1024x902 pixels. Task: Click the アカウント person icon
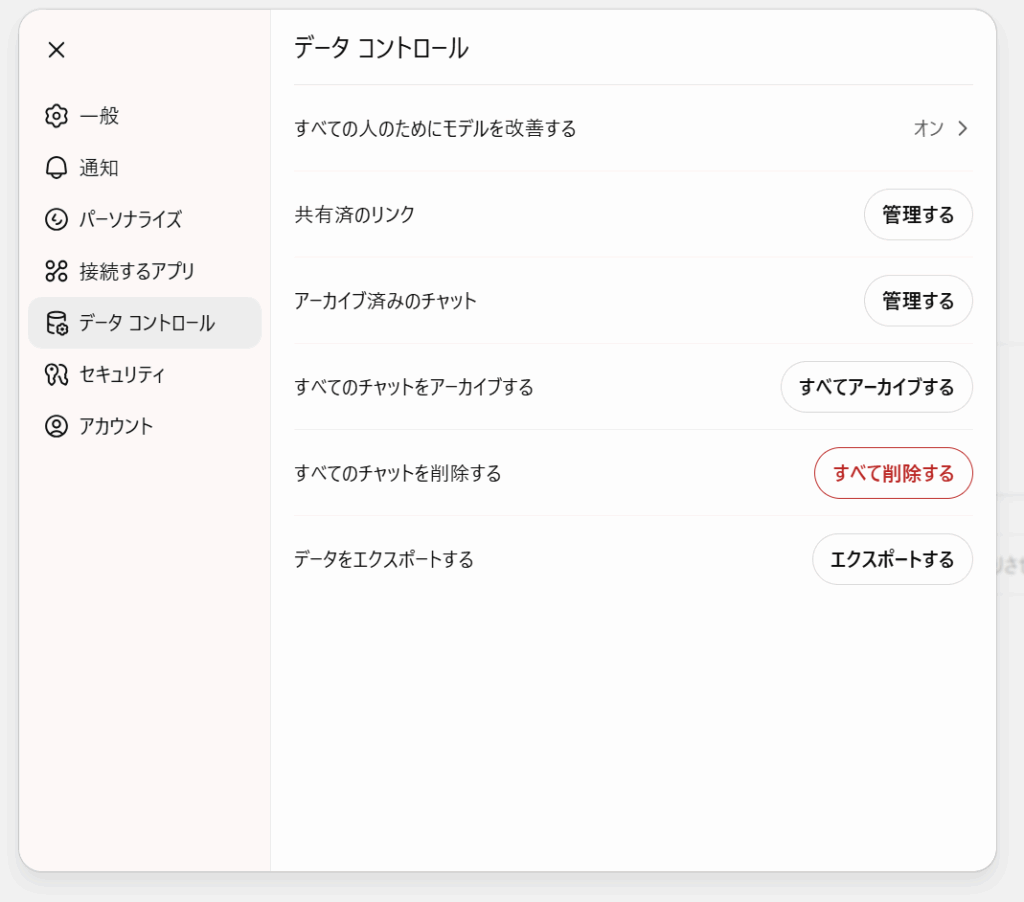pyautogui.click(x=56, y=426)
